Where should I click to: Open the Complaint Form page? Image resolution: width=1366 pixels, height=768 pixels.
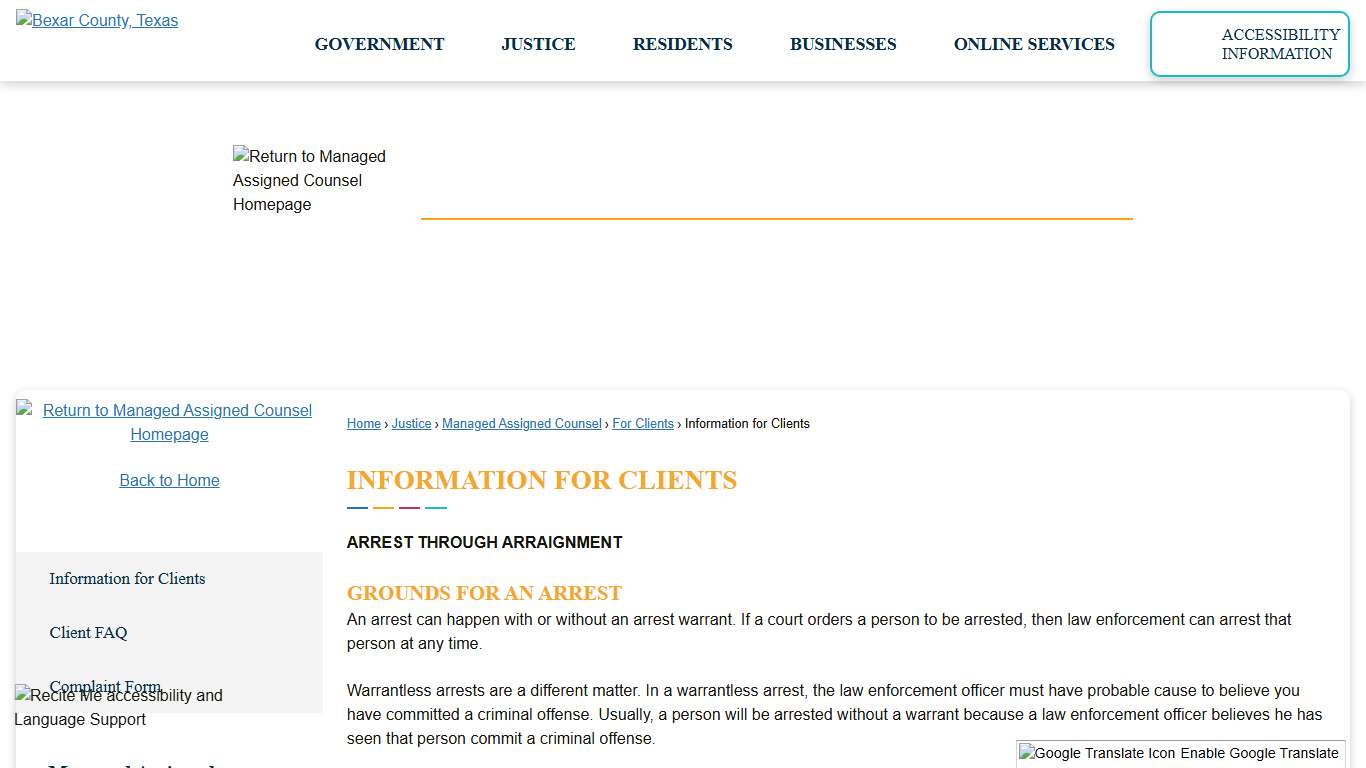(x=105, y=687)
